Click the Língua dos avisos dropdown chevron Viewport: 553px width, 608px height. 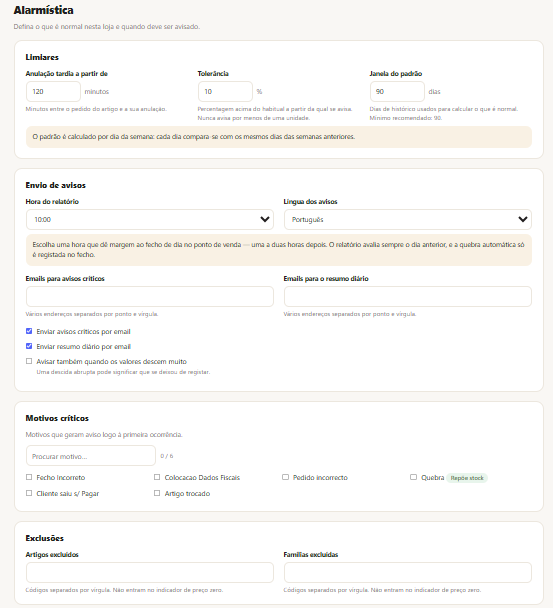pos(523,219)
